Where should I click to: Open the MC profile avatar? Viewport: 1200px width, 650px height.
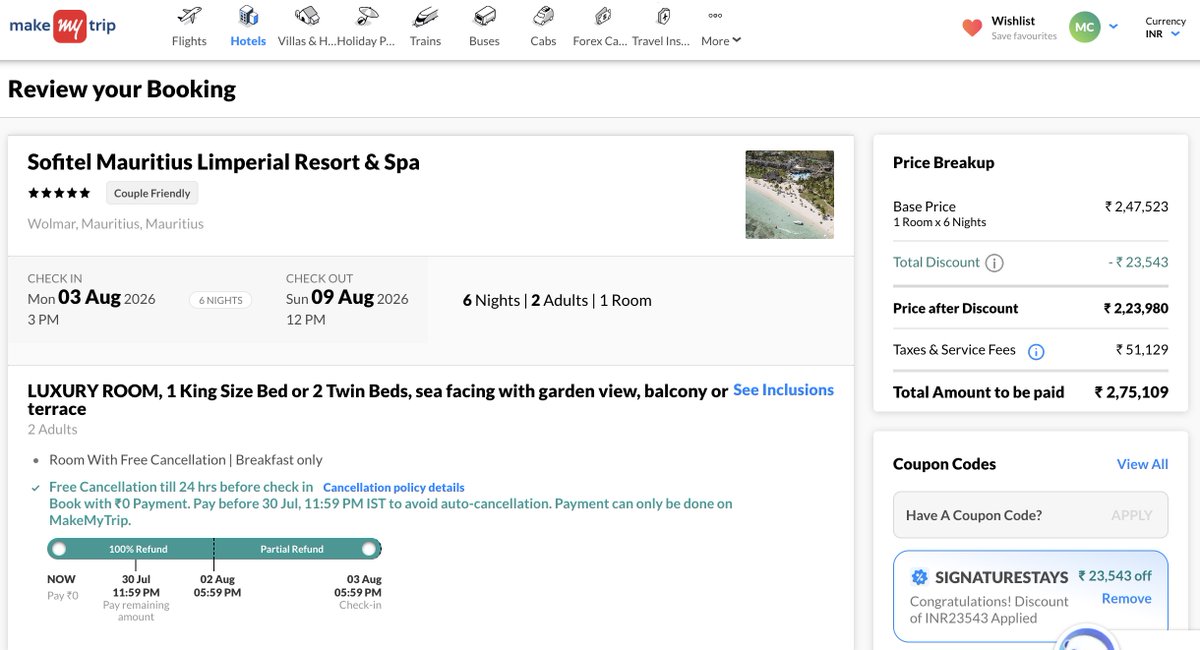pyautogui.click(x=1085, y=27)
